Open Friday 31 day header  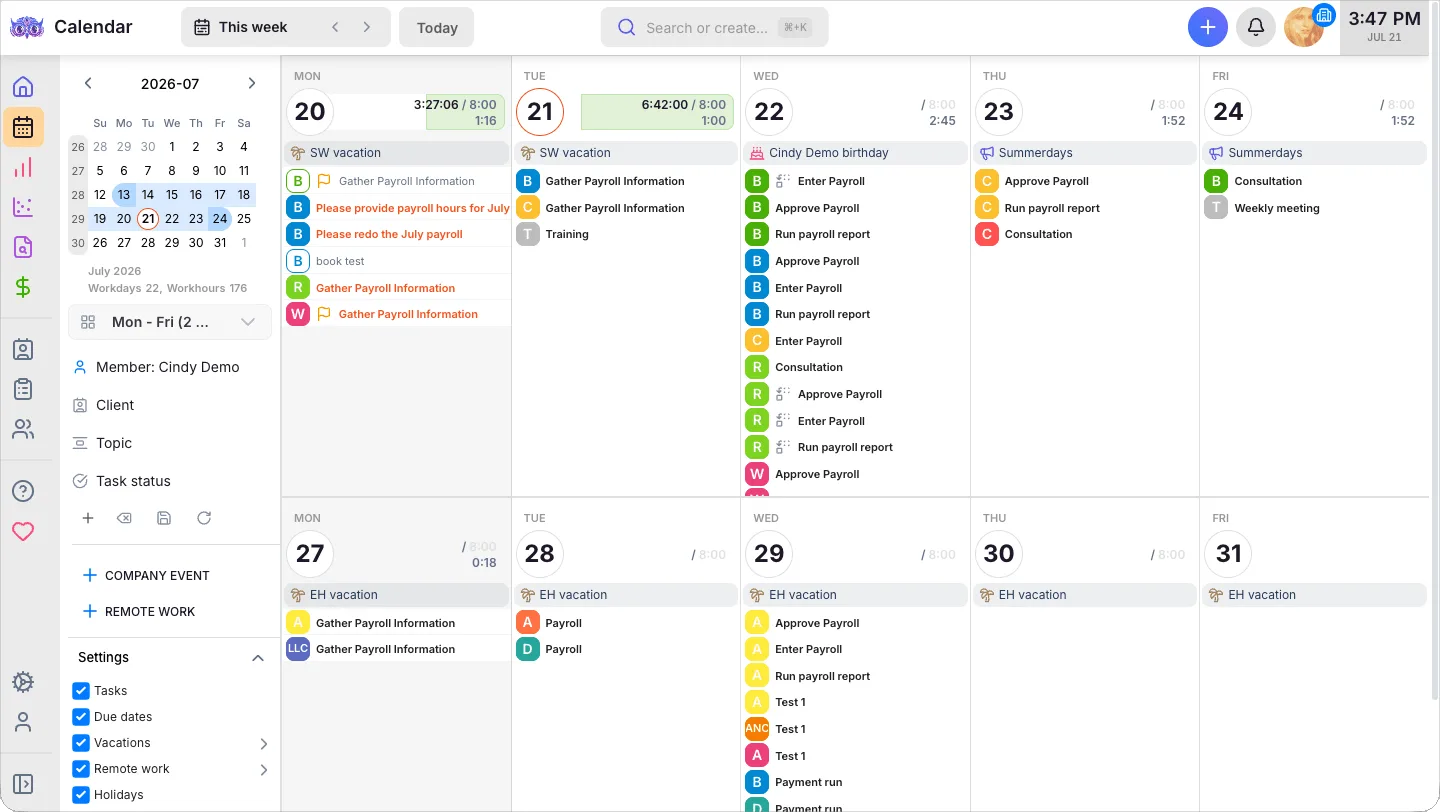(1228, 553)
